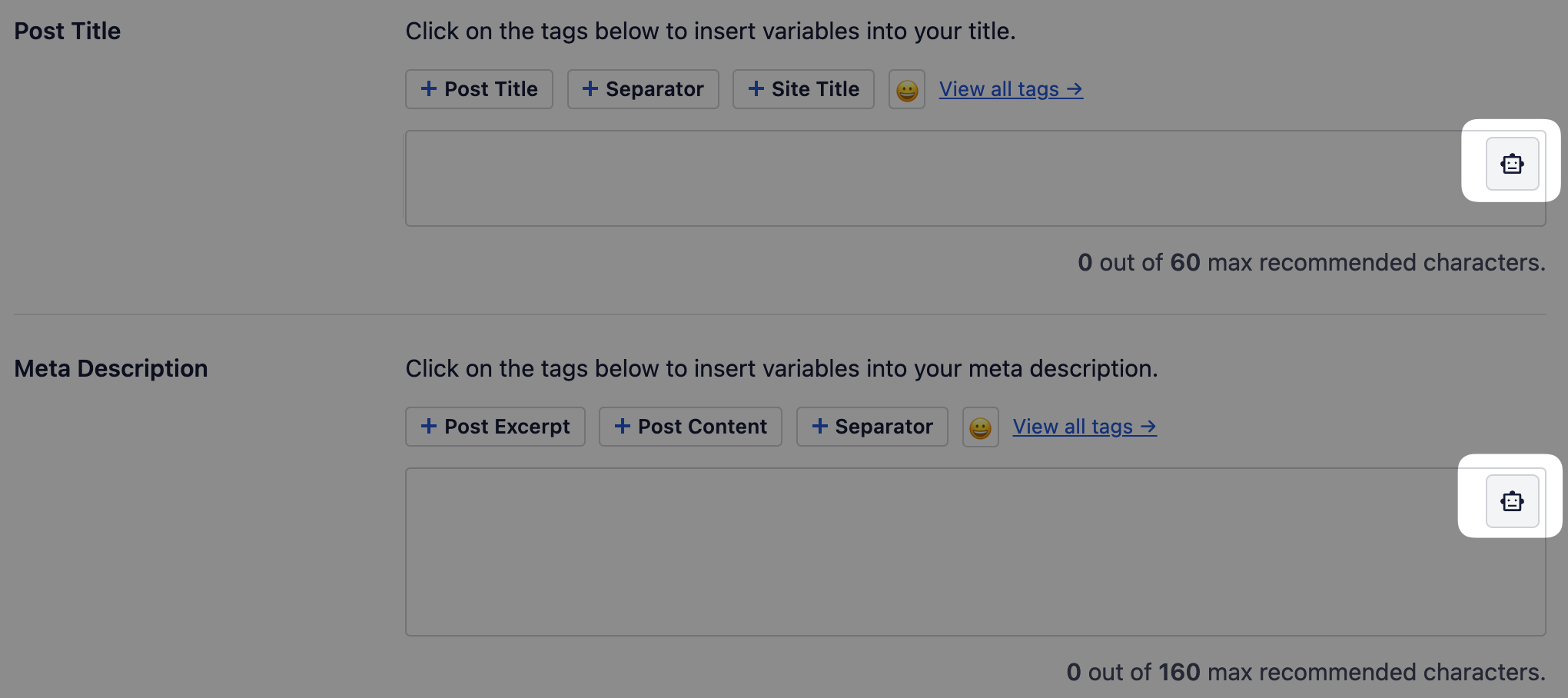Insert Separator tag into the post title
Image resolution: width=1568 pixels, height=698 pixels.
[643, 89]
